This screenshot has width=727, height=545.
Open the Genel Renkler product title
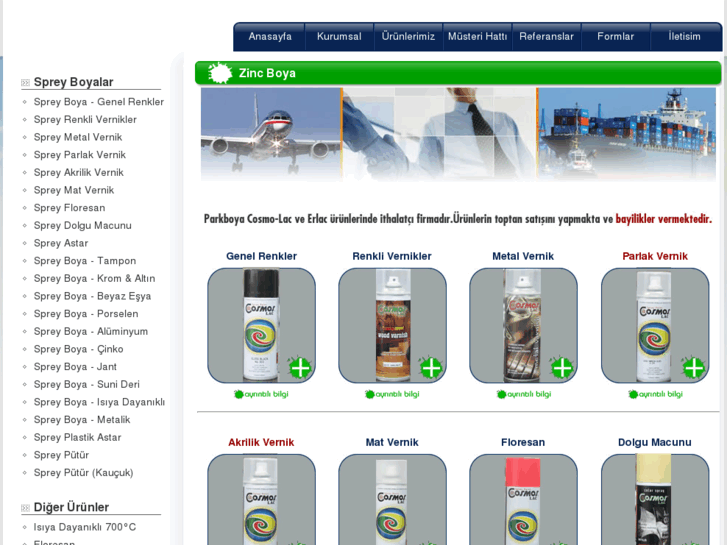261,256
